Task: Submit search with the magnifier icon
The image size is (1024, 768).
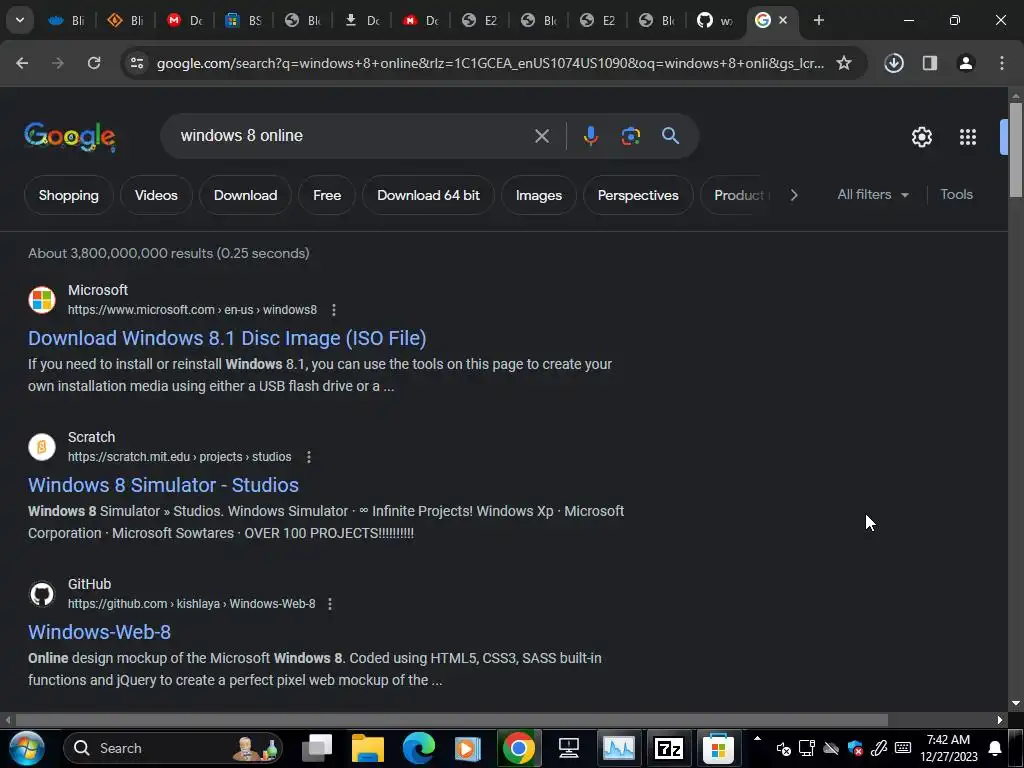Action: (x=670, y=136)
